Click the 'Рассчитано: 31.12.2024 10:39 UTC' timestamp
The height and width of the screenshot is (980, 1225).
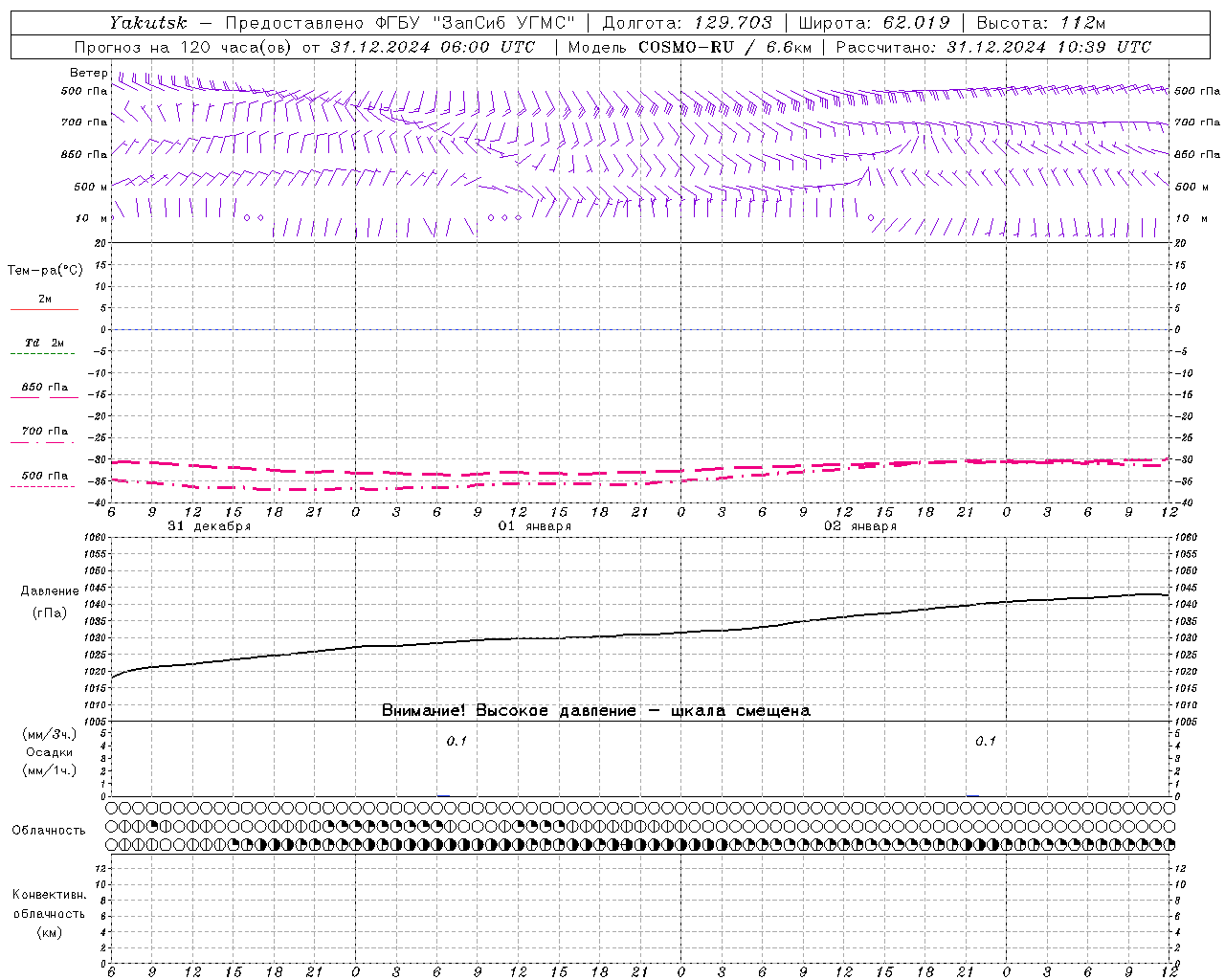(993, 47)
